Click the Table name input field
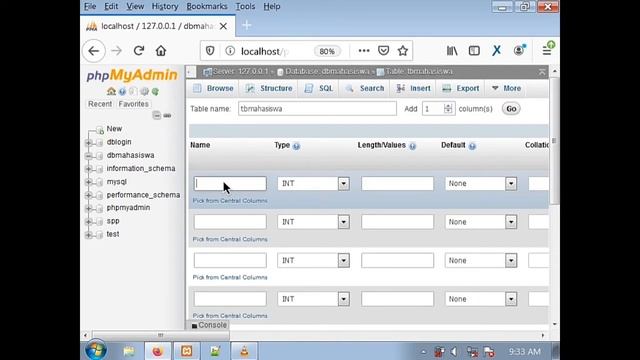The width and height of the screenshot is (640, 360). (x=317, y=109)
